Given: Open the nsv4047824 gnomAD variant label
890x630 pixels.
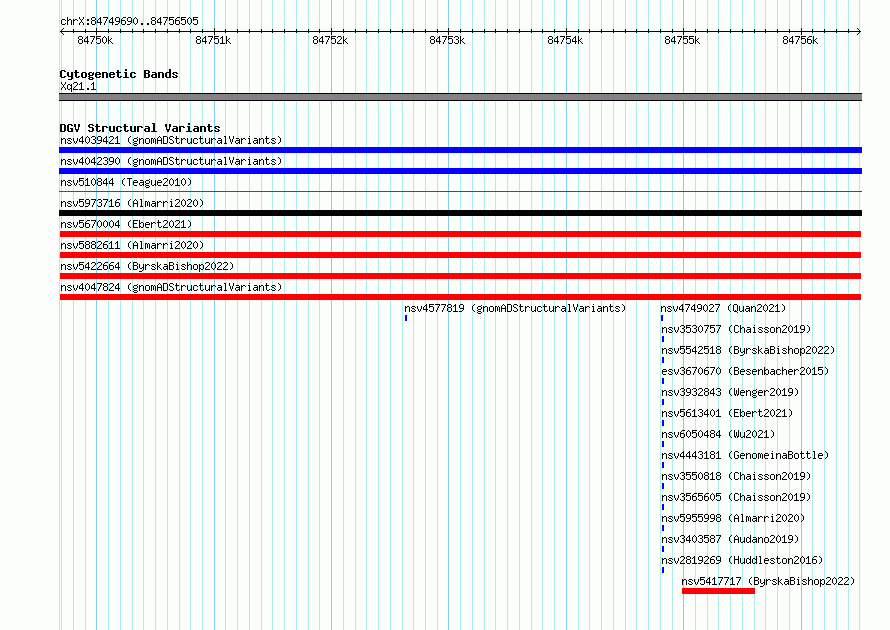Looking at the screenshot, I should coord(171,287).
